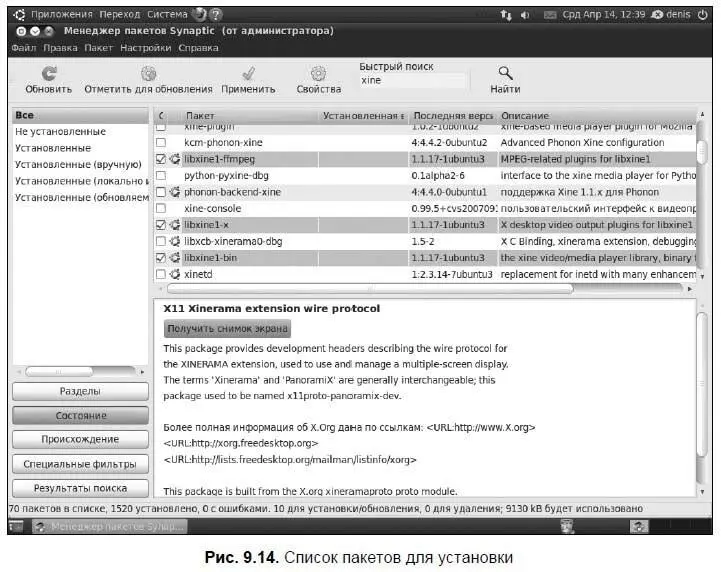Click the mail envelope indicator icon
This screenshot has width=721, height=572.
point(550,15)
